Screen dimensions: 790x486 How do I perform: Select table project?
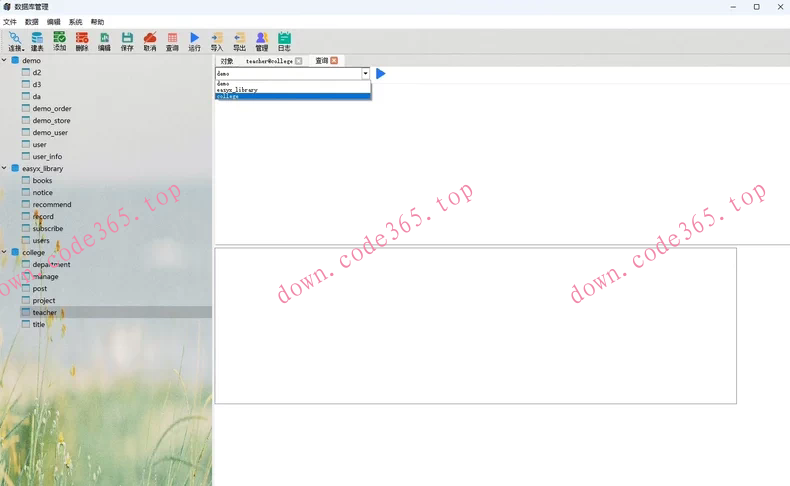[x=44, y=301]
